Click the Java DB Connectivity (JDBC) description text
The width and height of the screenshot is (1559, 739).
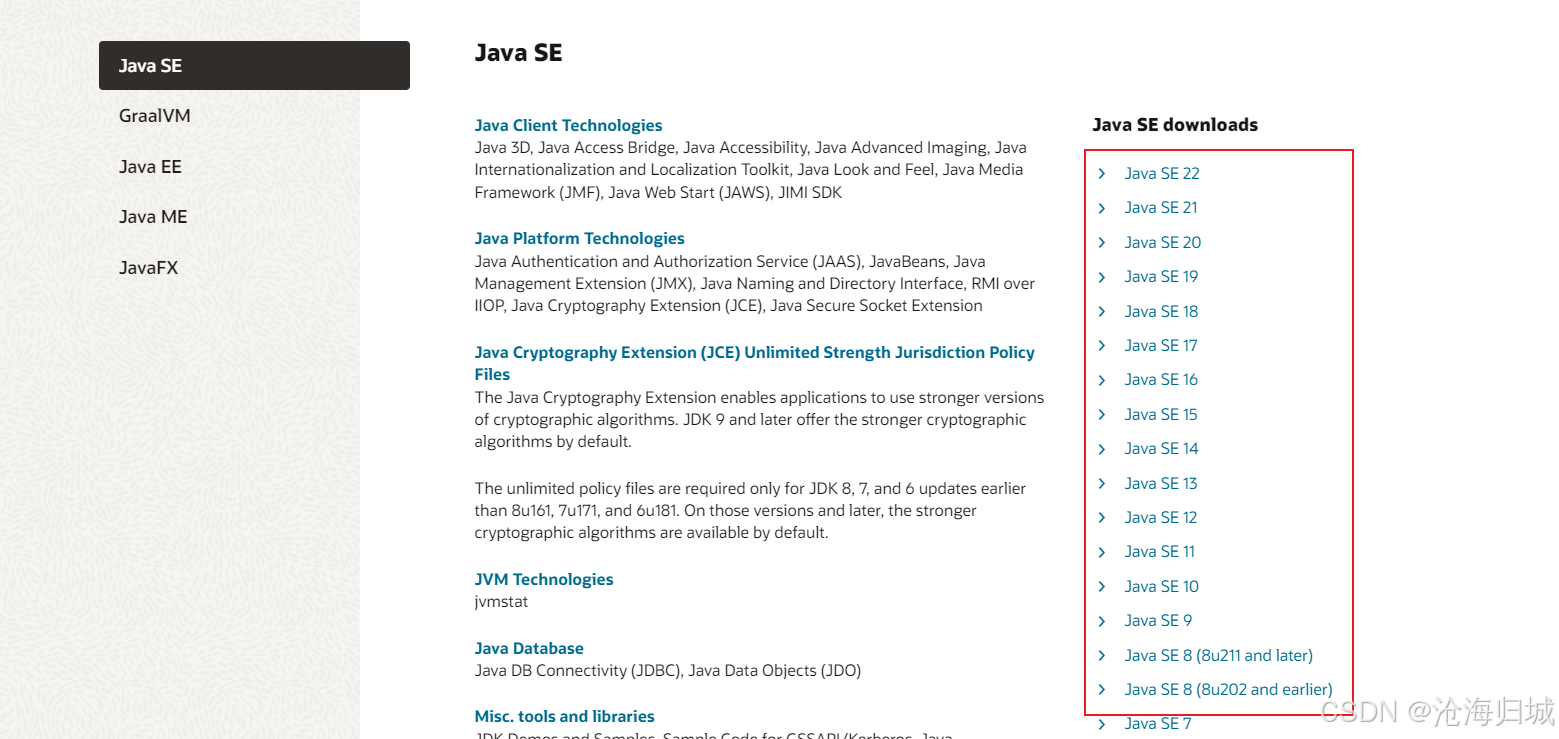[x=668, y=670]
